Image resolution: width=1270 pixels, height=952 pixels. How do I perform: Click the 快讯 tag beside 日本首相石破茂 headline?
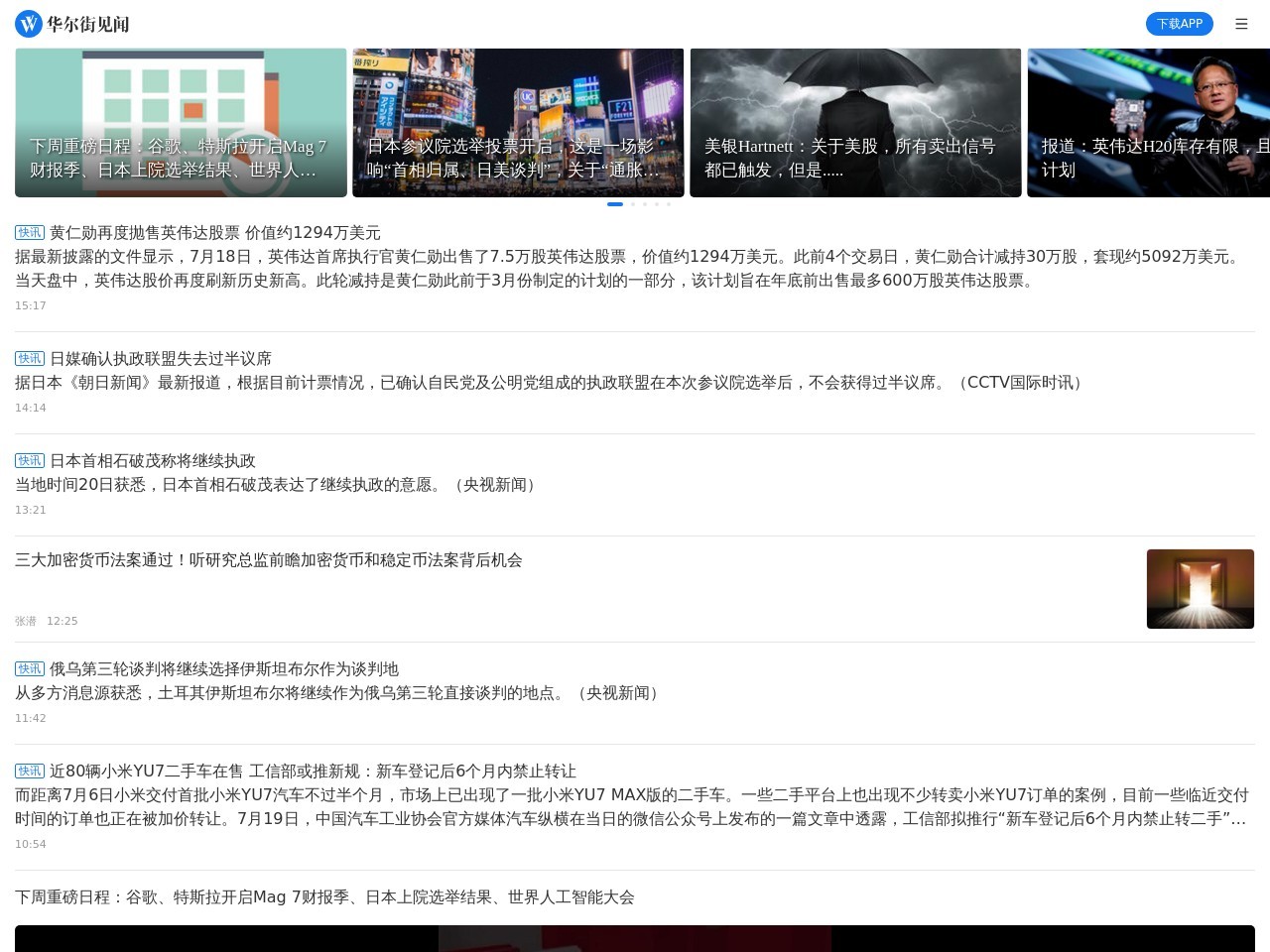coord(30,461)
